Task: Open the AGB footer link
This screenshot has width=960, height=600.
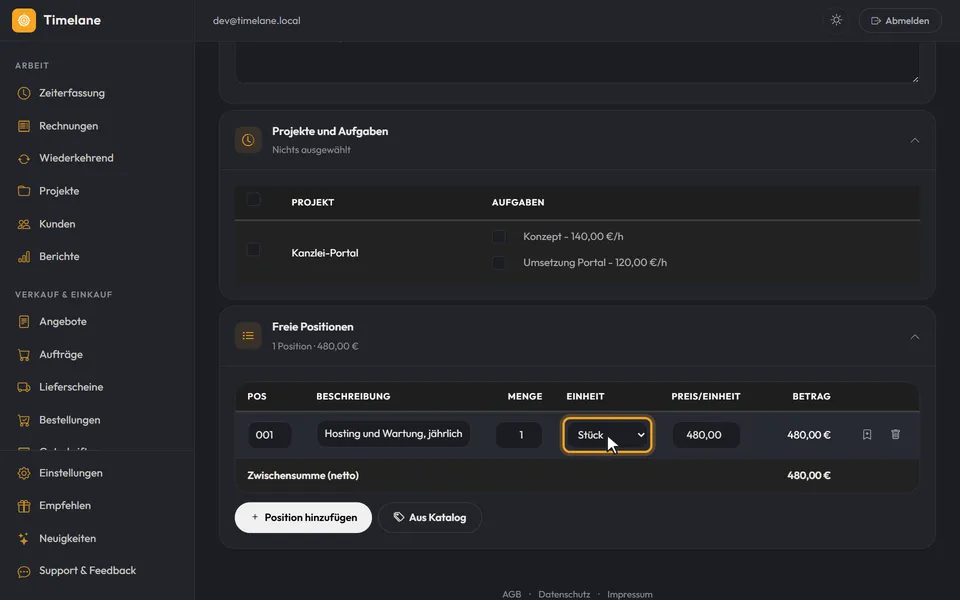Action: [512, 594]
